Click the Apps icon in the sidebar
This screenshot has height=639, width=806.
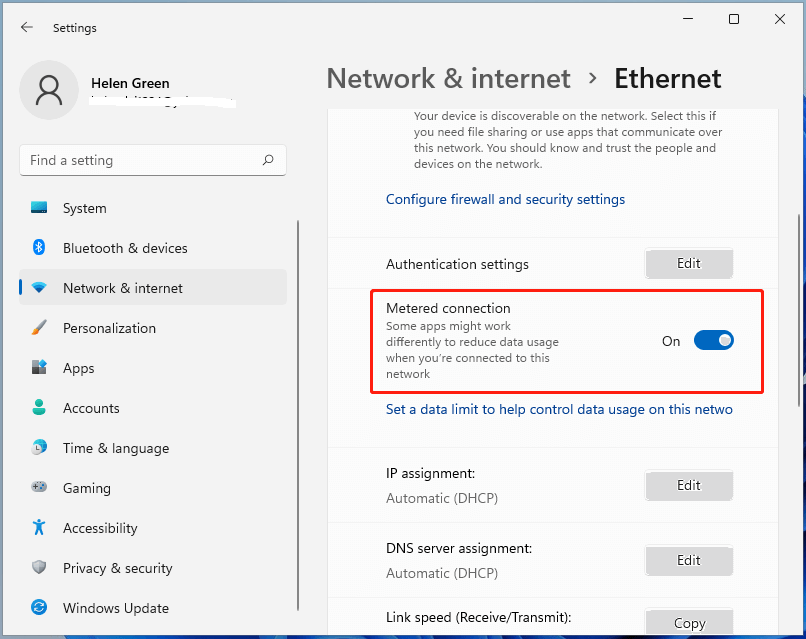click(x=39, y=367)
